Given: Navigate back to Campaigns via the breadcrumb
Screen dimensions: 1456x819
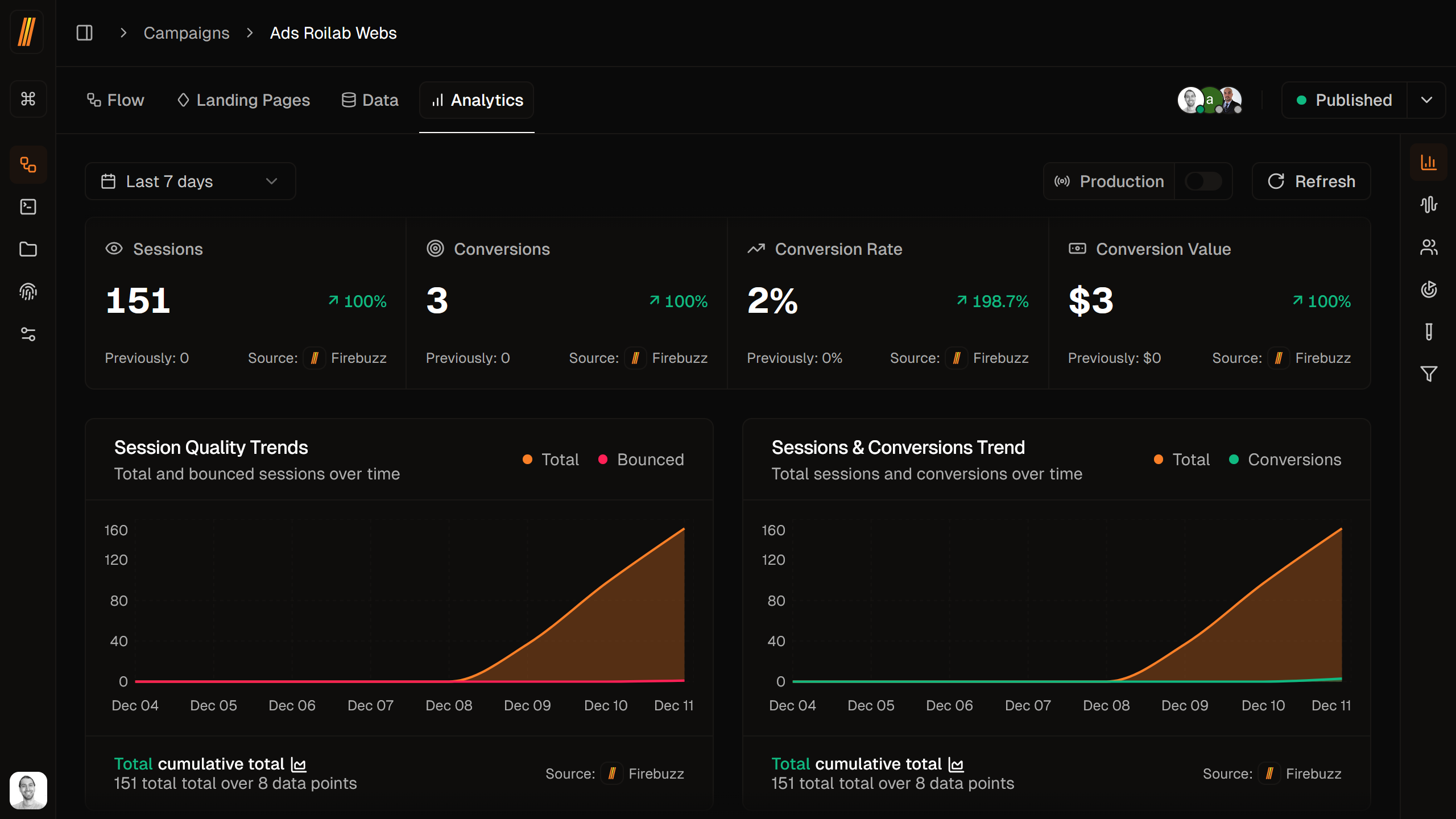Looking at the screenshot, I should [187, 32].
